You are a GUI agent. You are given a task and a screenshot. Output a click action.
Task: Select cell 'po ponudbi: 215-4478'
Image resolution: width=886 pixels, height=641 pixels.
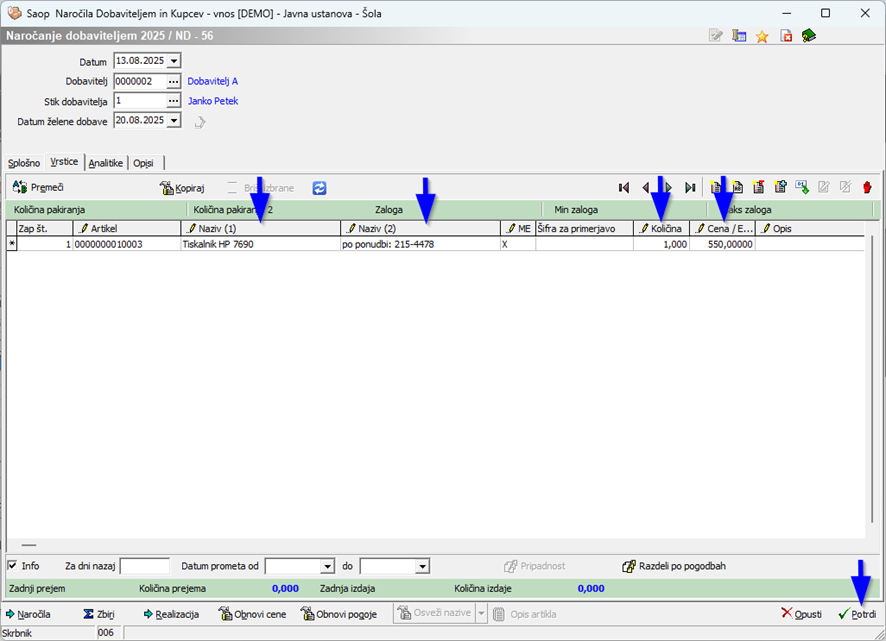(420, 244)
